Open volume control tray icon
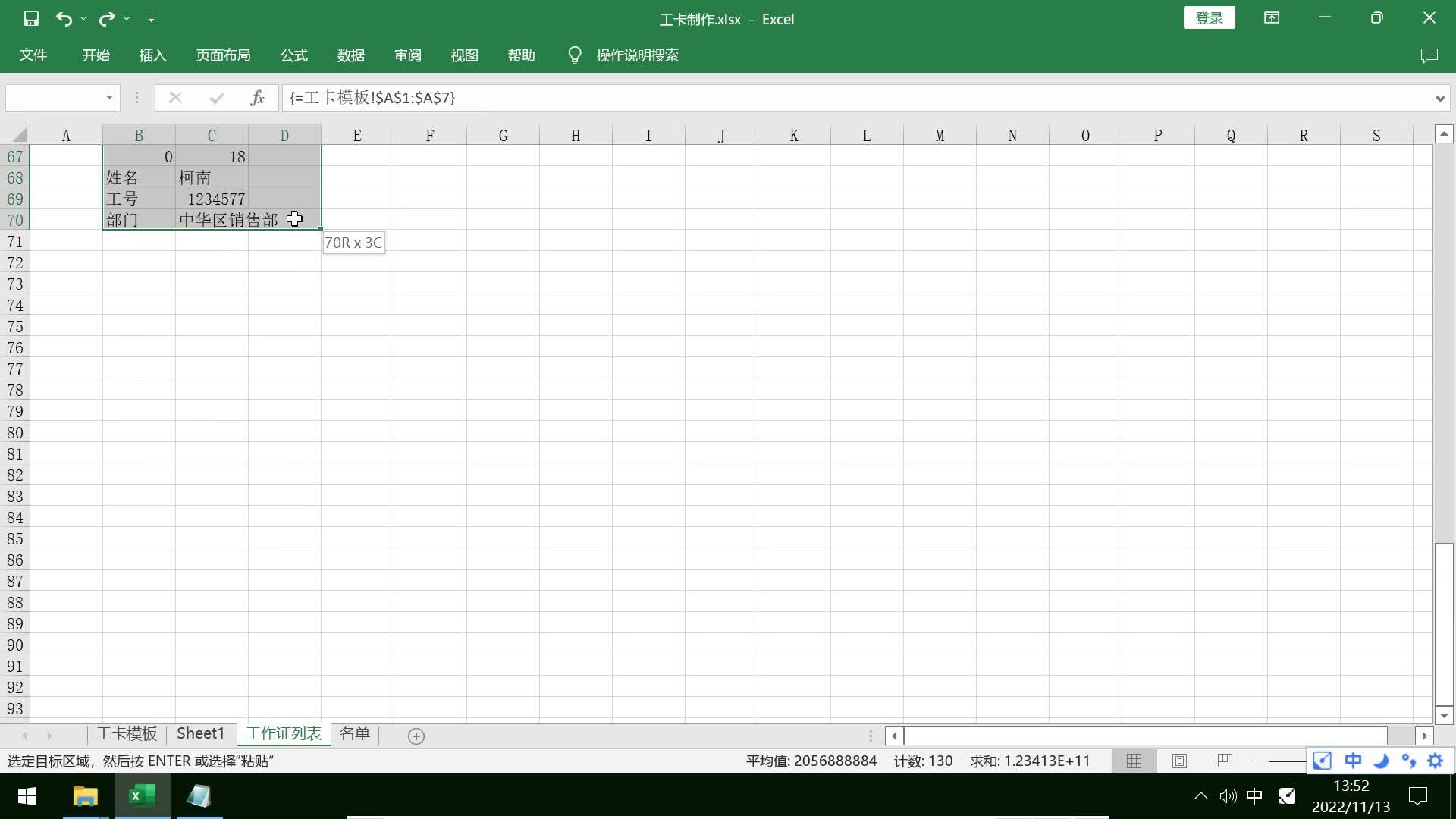The image size is (1456, 819). pyautogui.click(x=1228, y=796)
